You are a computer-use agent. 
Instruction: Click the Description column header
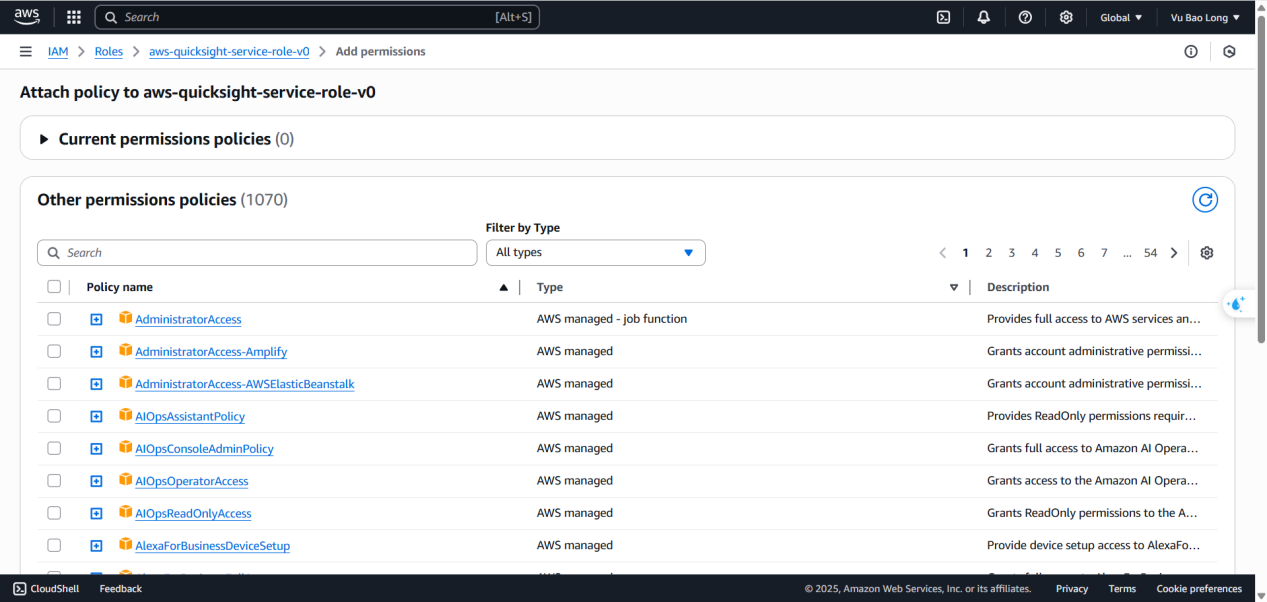coord(1018,287)
